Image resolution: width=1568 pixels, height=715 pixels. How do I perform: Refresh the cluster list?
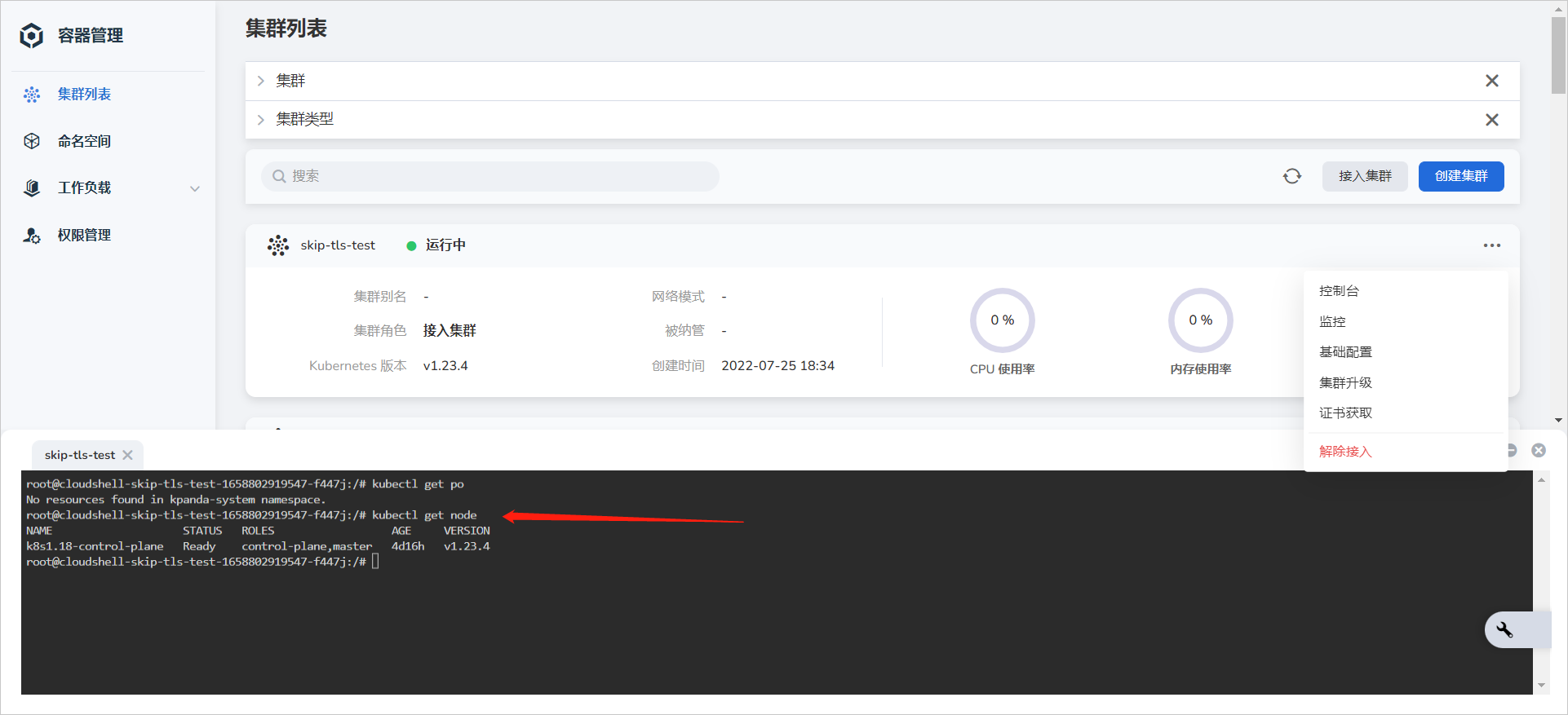point(1292,176)
